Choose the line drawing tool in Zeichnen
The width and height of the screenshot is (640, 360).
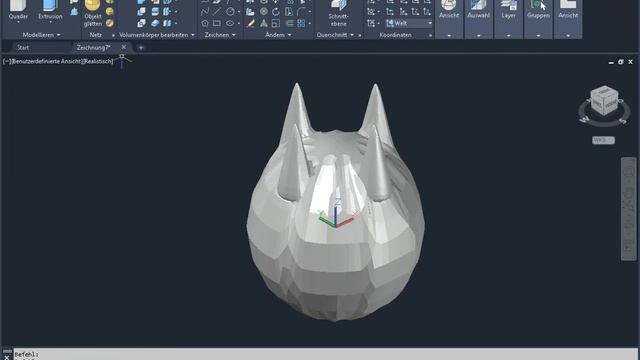(x=217, y=12)
